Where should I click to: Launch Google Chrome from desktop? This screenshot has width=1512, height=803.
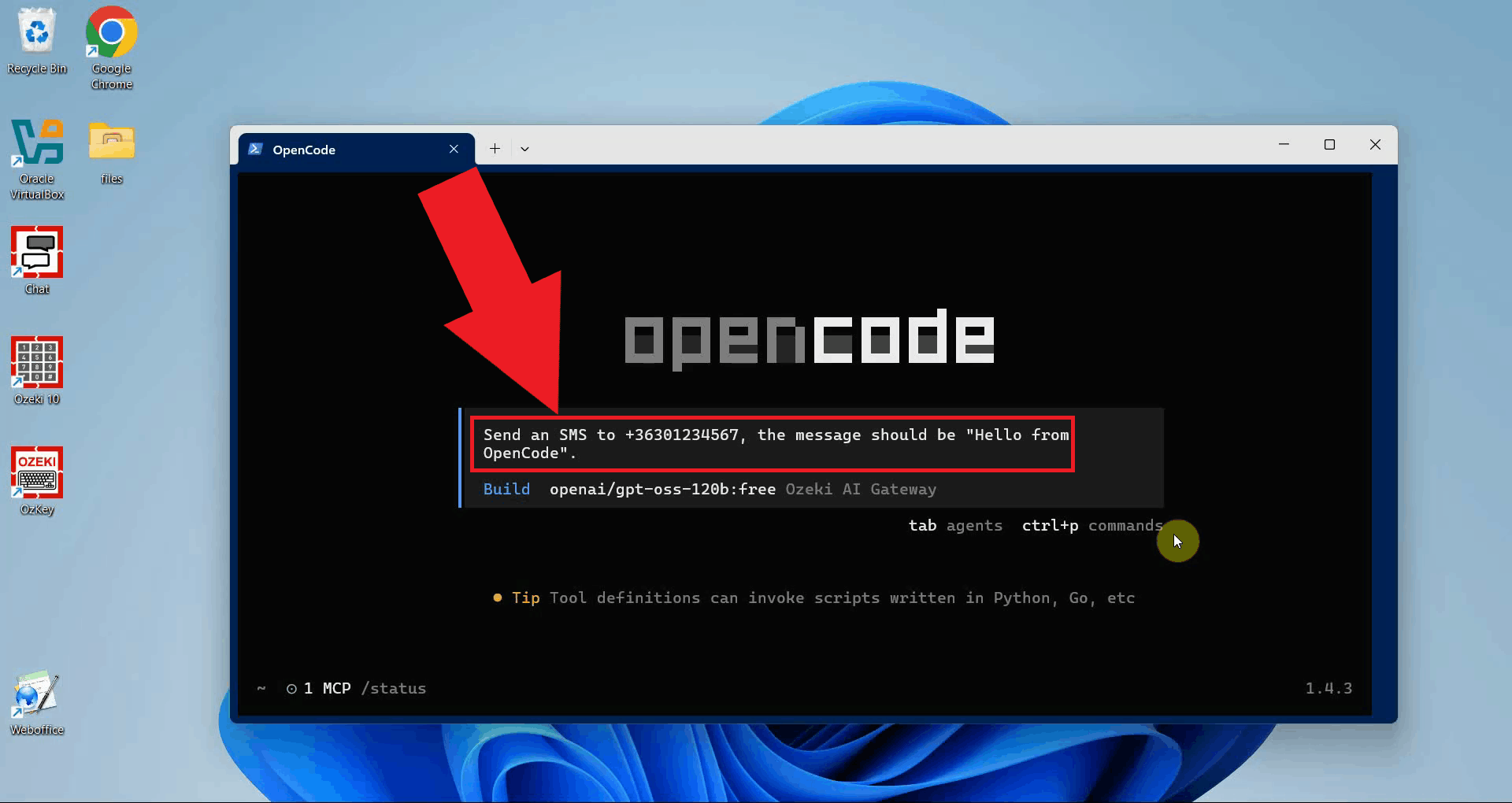pos(111,47)
